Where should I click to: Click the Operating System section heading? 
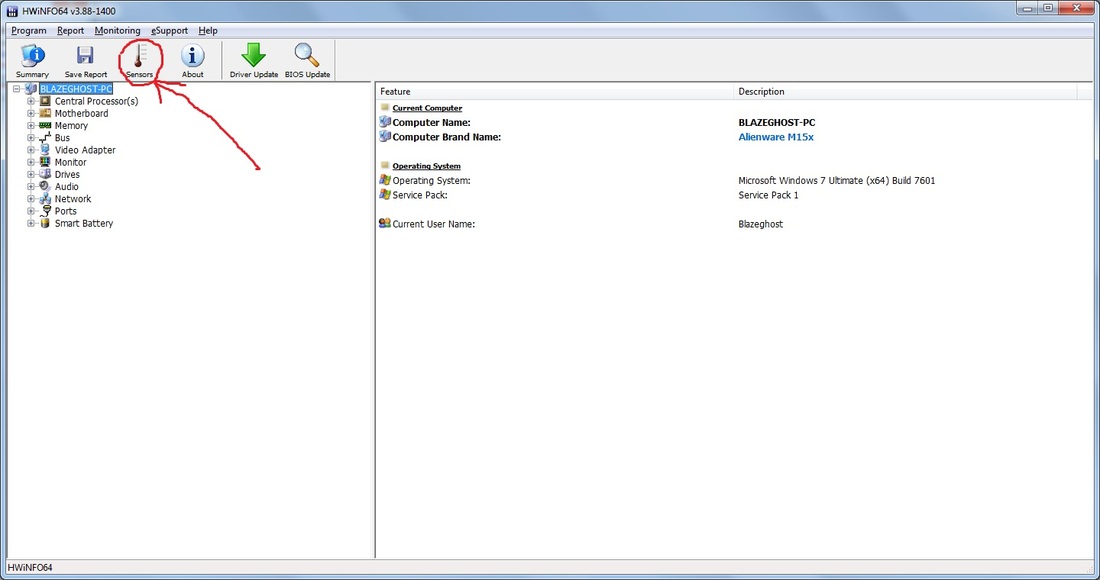(427, 166)
